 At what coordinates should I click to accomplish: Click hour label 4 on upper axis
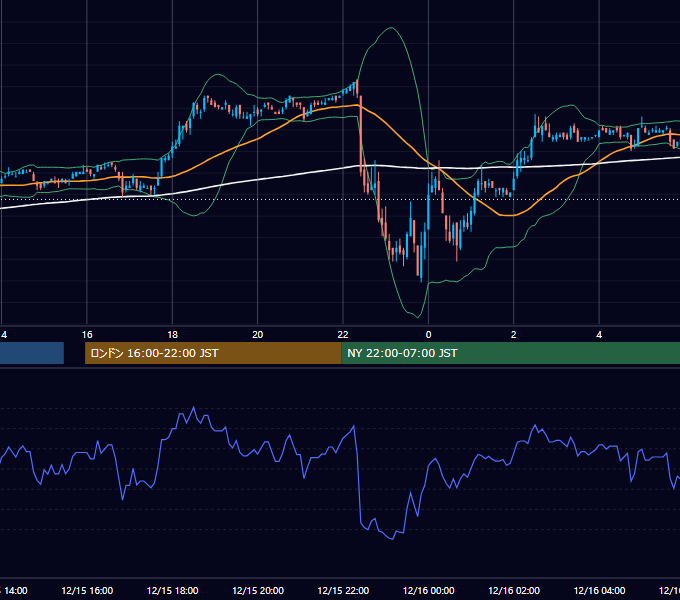599,335
